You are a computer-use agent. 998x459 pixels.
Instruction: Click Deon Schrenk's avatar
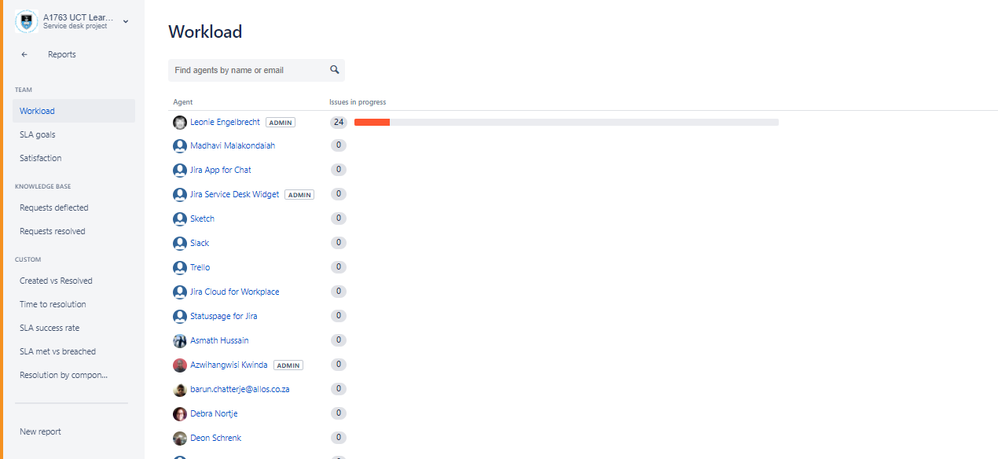[x=179, y=438]
